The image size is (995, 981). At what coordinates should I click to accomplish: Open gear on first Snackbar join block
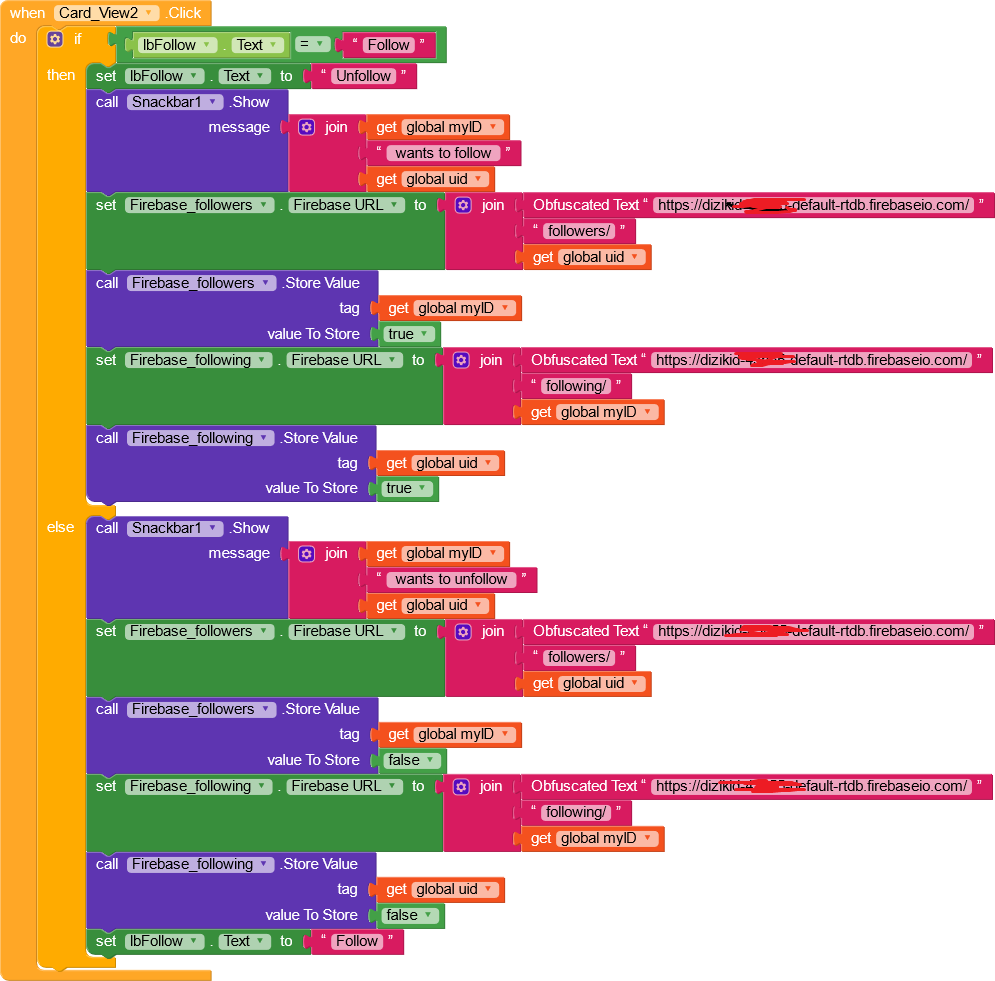[x=306, y=127]
